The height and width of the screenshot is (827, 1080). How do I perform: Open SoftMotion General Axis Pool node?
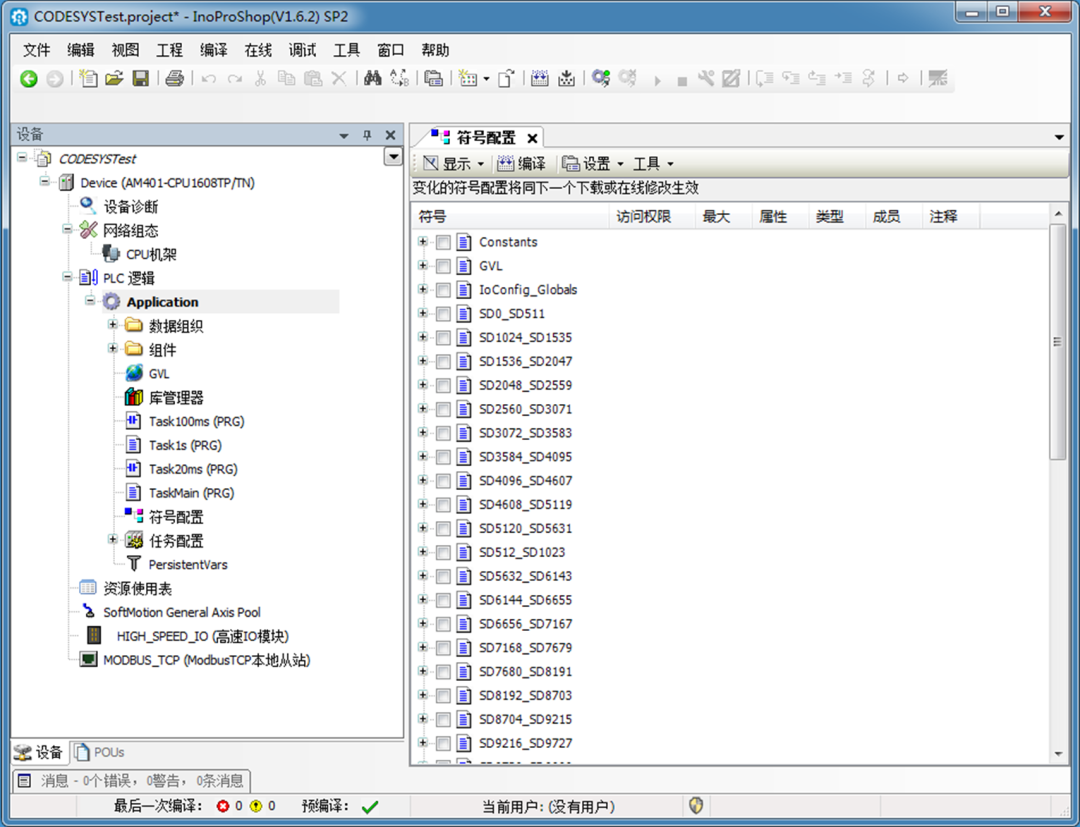[182, 612]
